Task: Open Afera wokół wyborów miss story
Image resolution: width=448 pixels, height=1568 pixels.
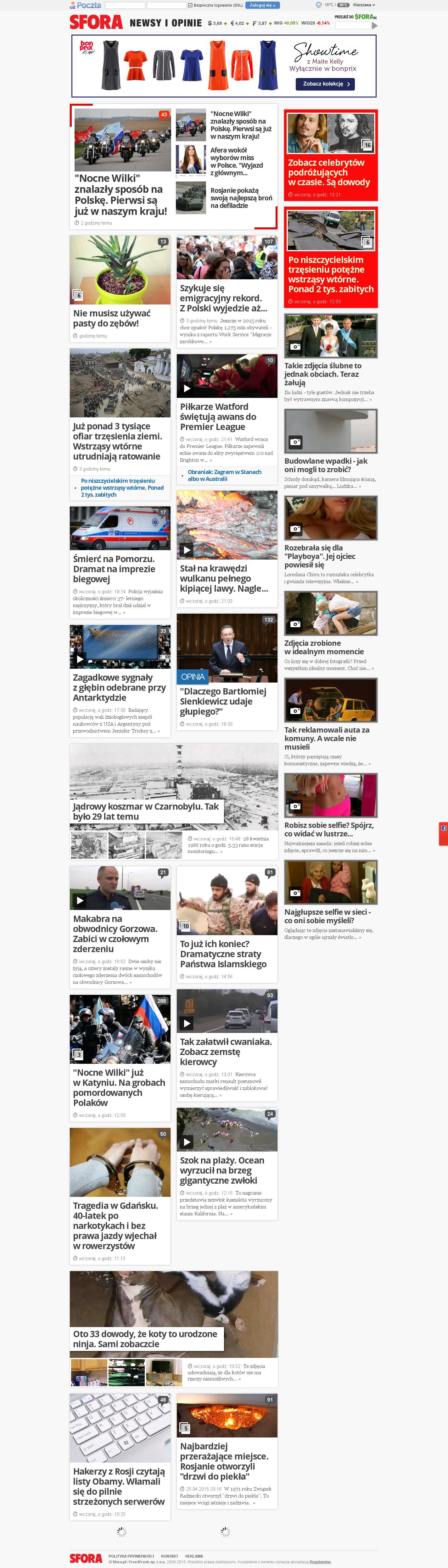Action: [x=237, y=161]
